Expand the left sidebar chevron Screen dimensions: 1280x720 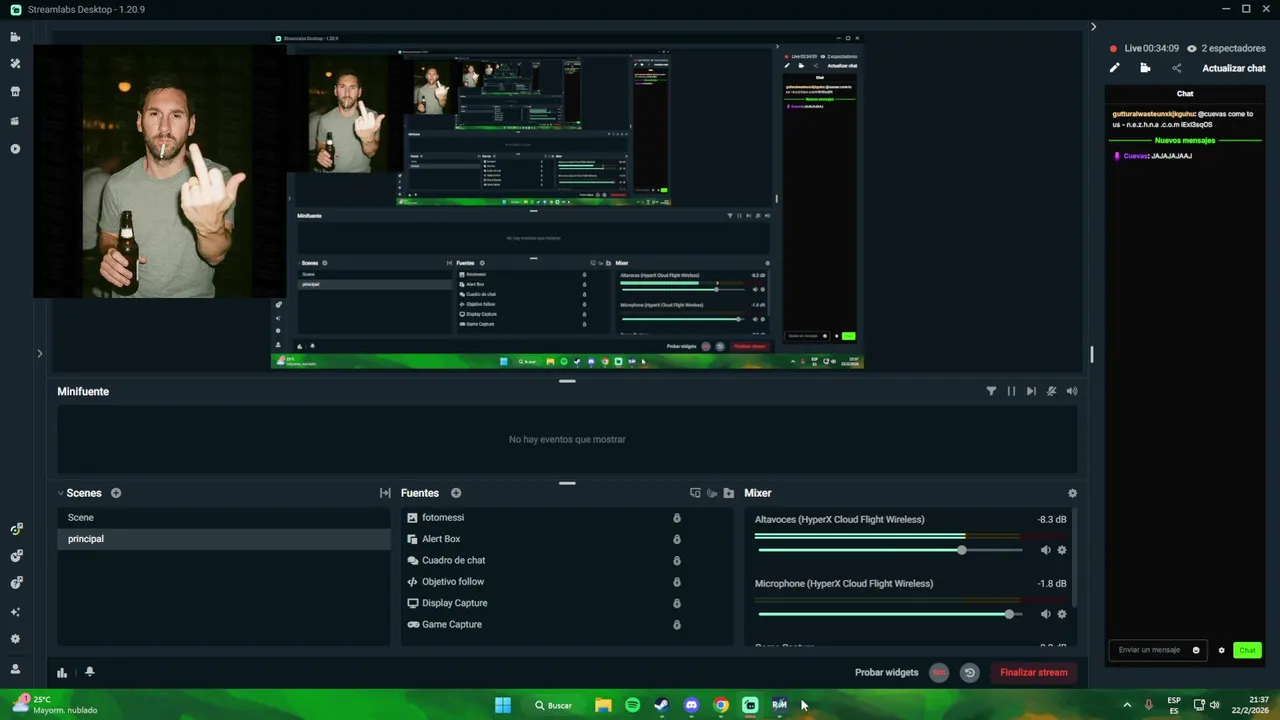click(40, 353)
